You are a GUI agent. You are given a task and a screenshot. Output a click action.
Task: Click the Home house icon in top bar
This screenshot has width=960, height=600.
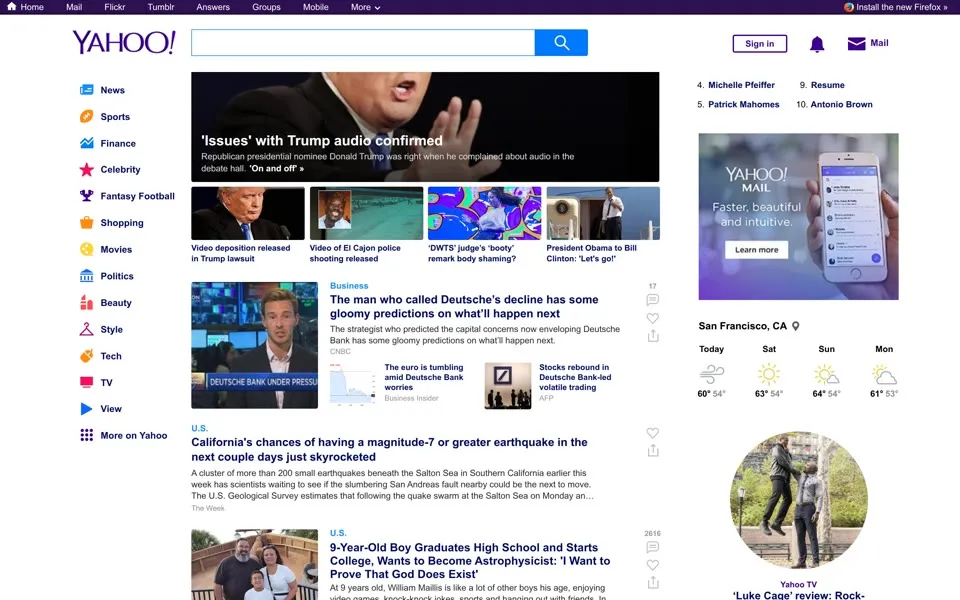click(x=12, y=7)
